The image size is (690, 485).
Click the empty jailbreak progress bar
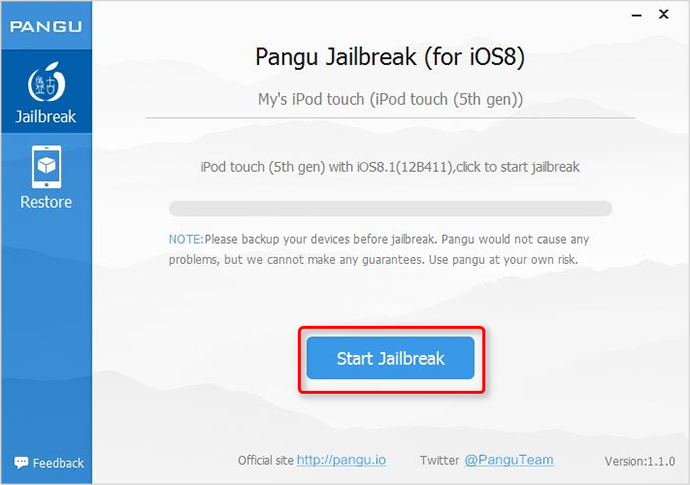[390, 209]
